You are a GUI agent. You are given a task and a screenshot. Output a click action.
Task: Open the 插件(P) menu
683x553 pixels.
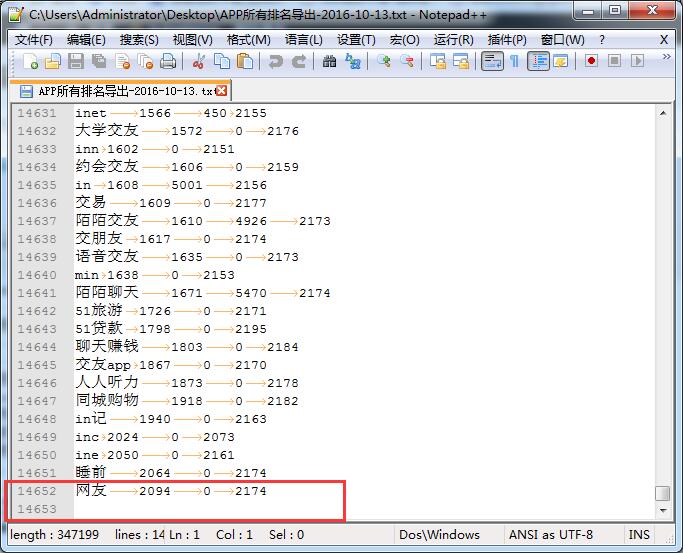click(x=507, y=40)
